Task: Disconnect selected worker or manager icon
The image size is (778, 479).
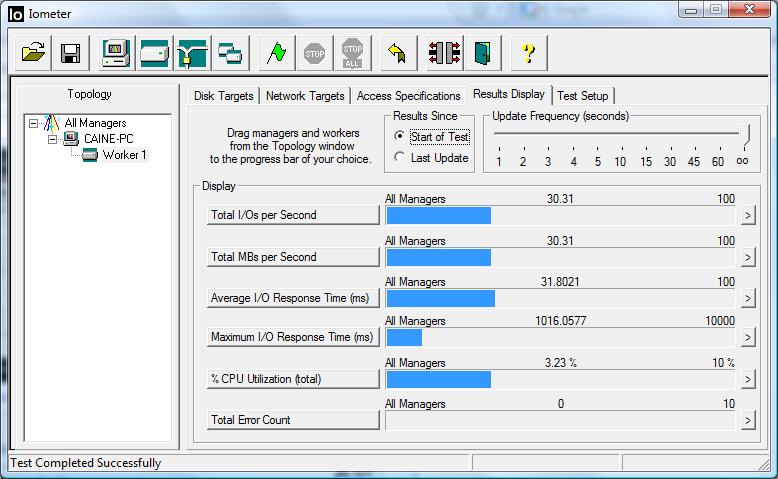Action: [x=445, y=53]
